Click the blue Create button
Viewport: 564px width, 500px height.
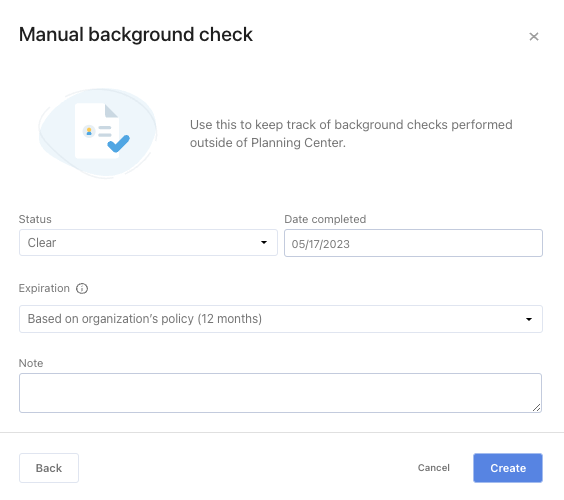pyautogui.click(x=508, y=468)
